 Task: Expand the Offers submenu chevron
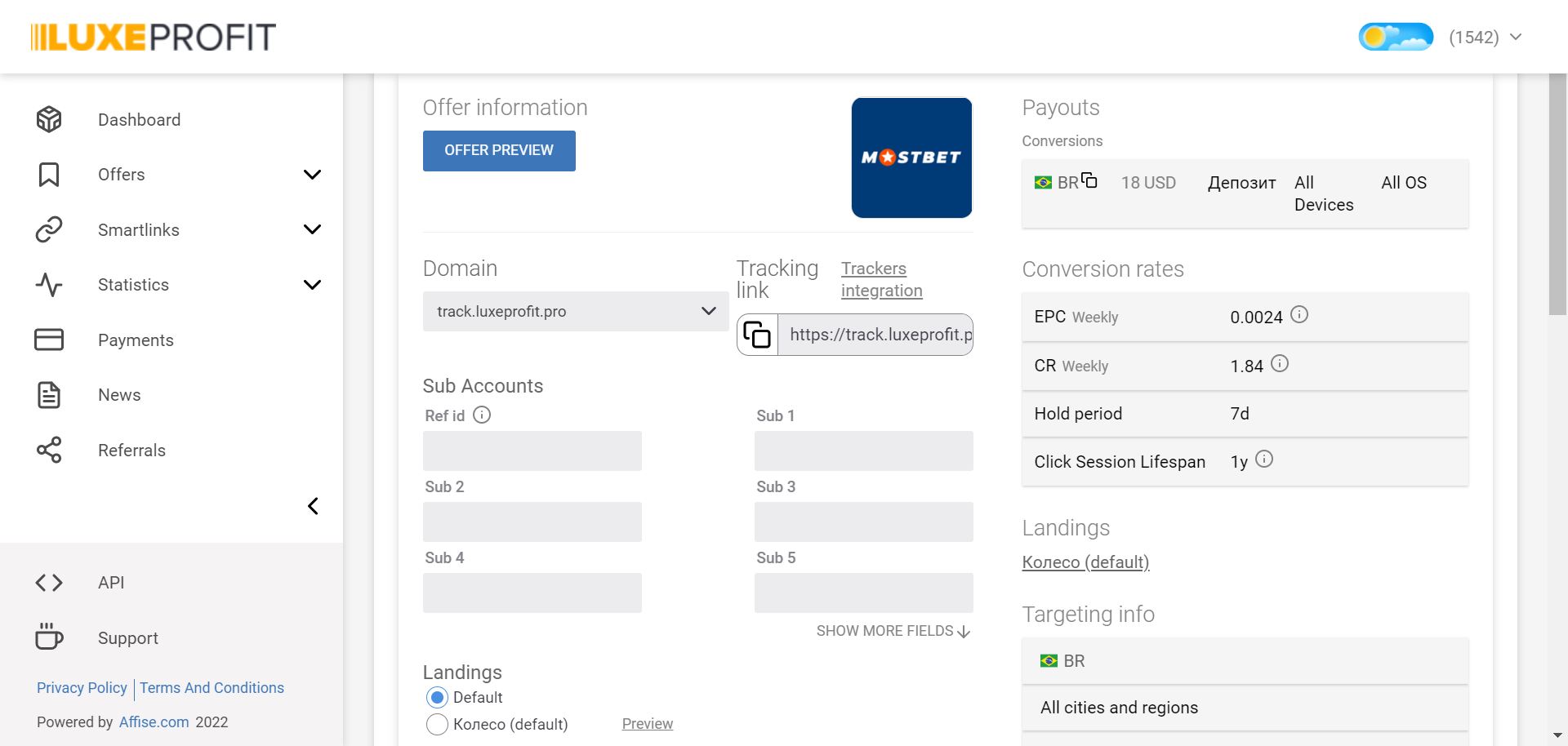tap(312, 175)
